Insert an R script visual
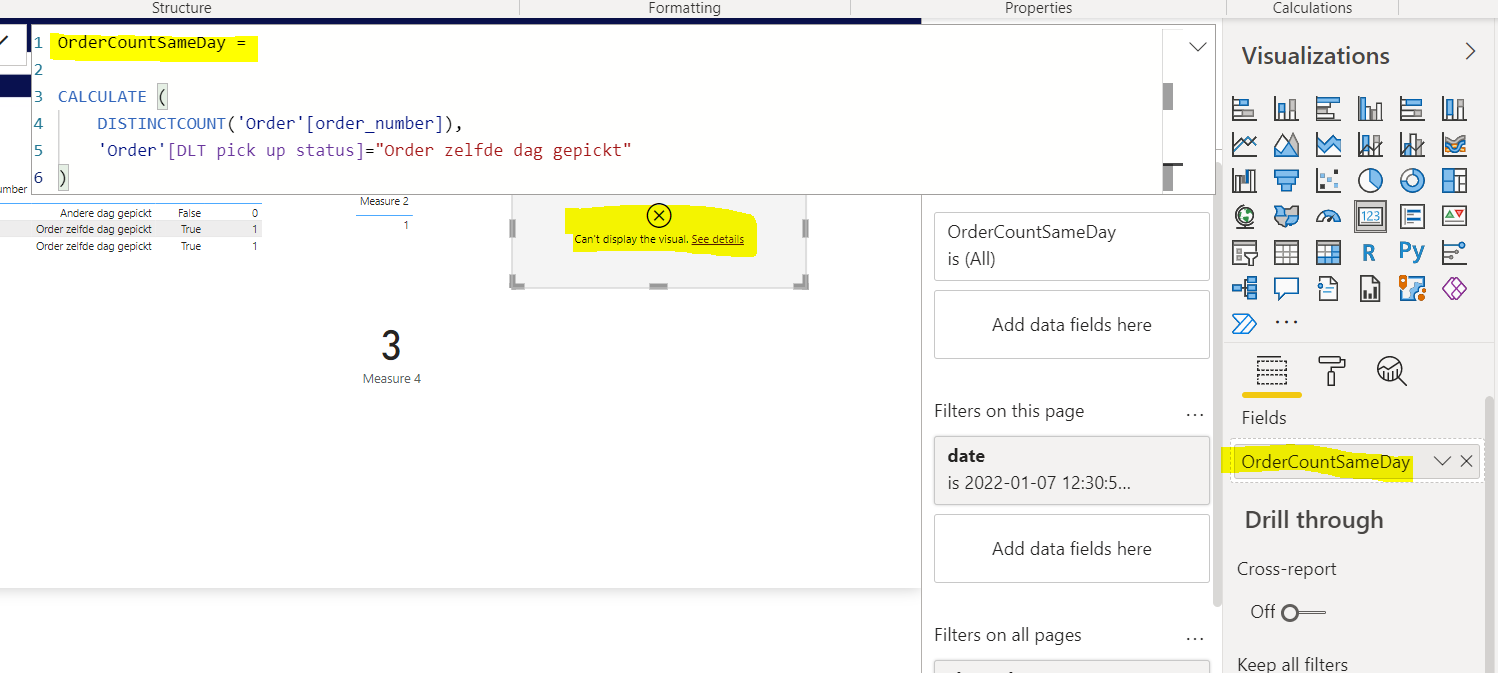Screen dimensions: 1498x673 [x=1370, y=252]
